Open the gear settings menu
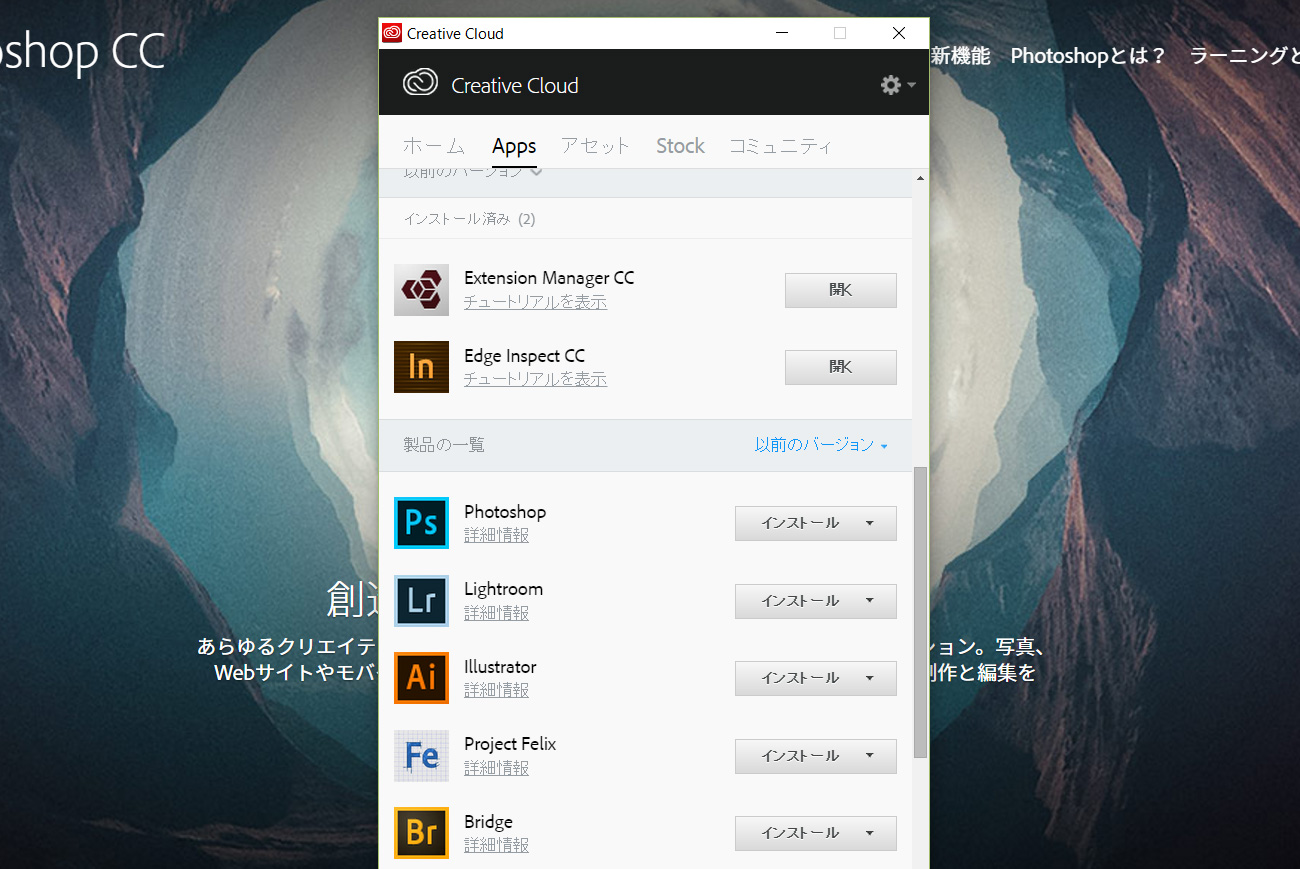Image resolution: width=1300 pixels, height=869 pixels. 897,85
